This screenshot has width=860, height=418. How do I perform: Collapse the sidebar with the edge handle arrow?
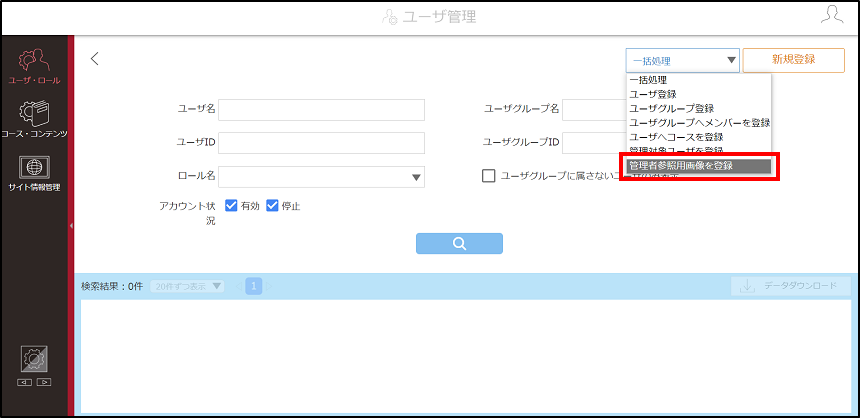71,225
